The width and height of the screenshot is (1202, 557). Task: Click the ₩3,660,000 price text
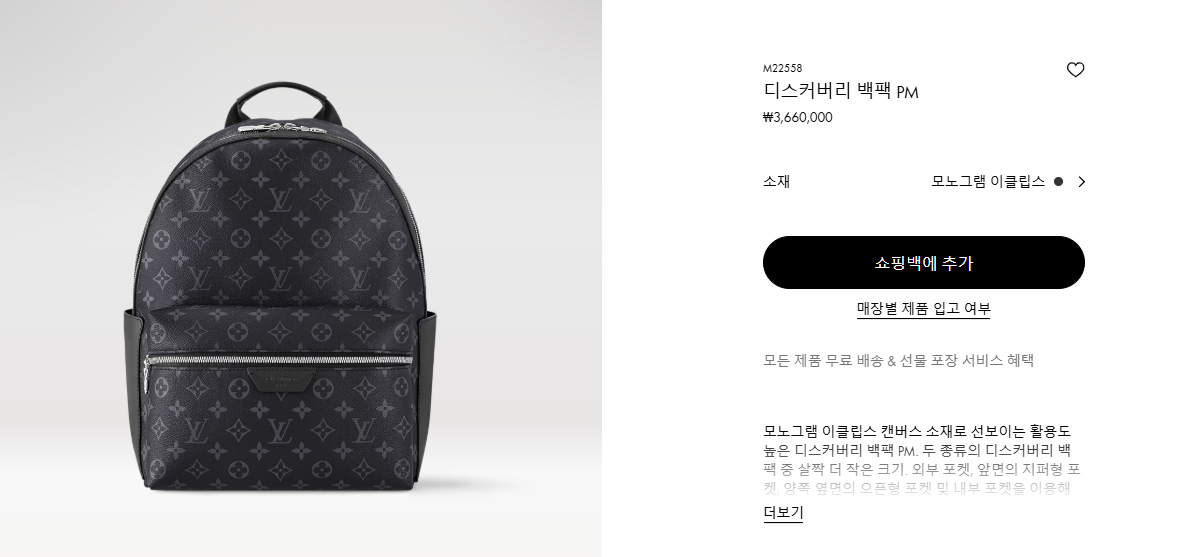(797, 117)
